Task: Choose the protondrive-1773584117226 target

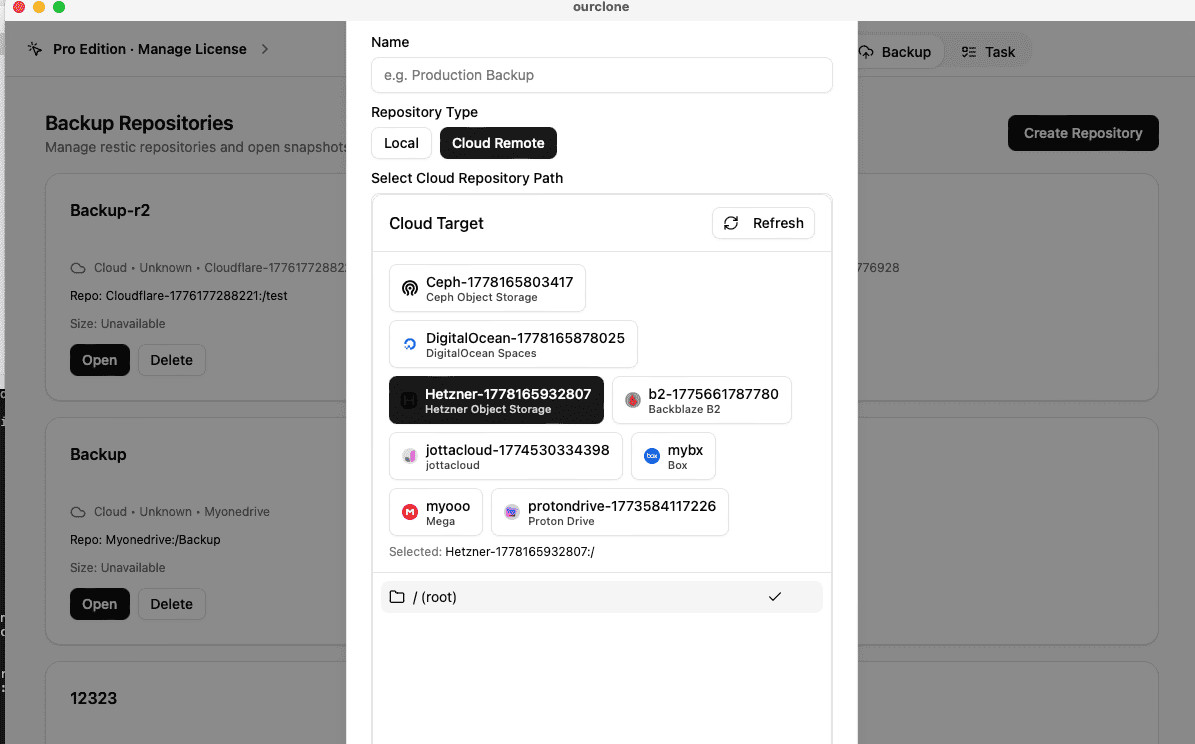Action: coord(610,512)
